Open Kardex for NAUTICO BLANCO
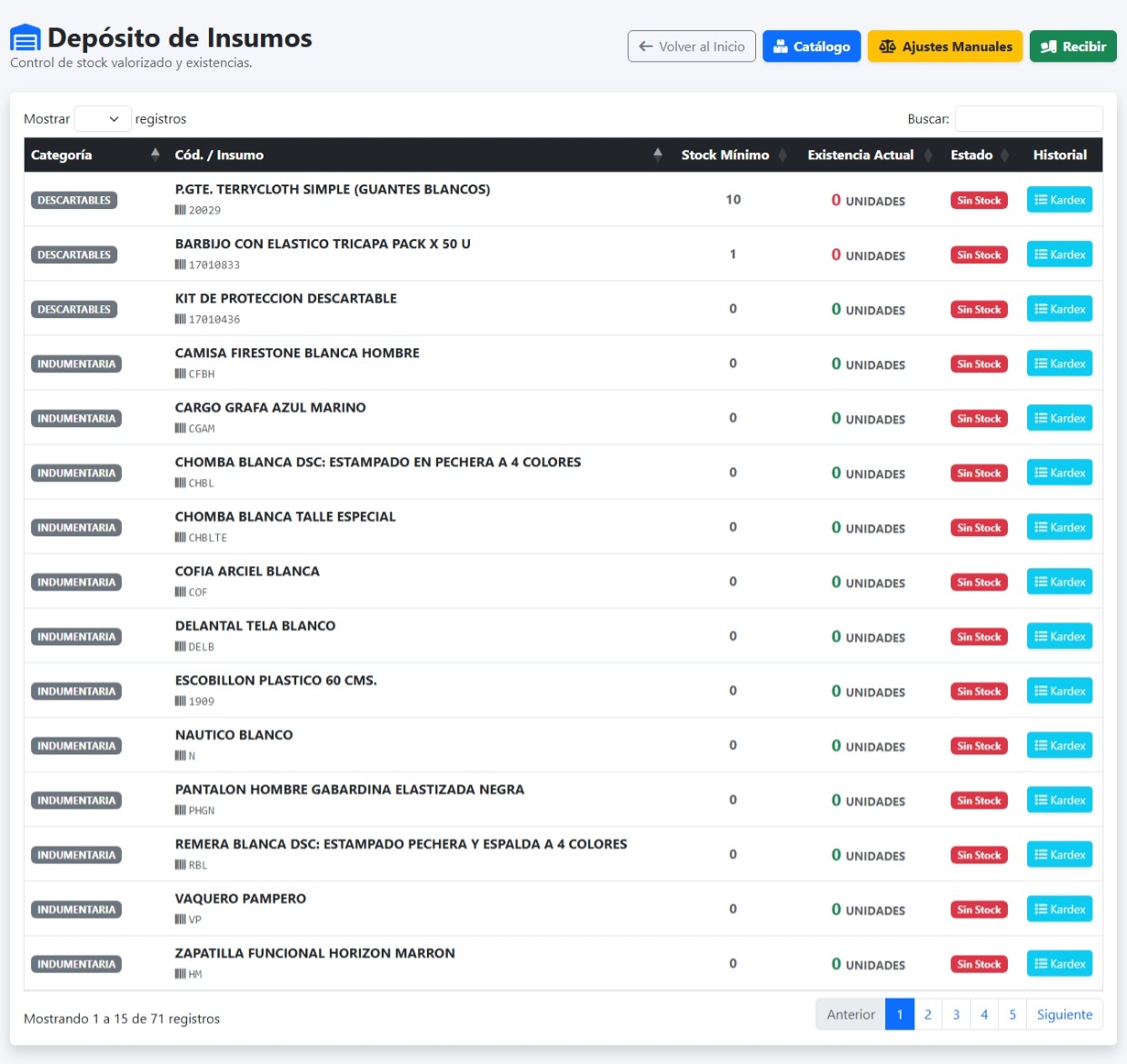 (1060, 745)
